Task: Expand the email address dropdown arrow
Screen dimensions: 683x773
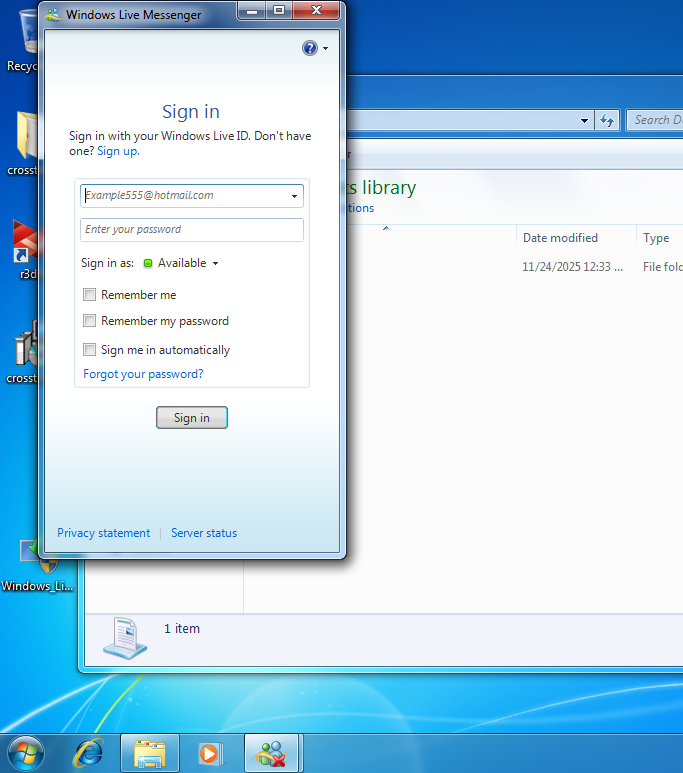Action: (295, 196)
